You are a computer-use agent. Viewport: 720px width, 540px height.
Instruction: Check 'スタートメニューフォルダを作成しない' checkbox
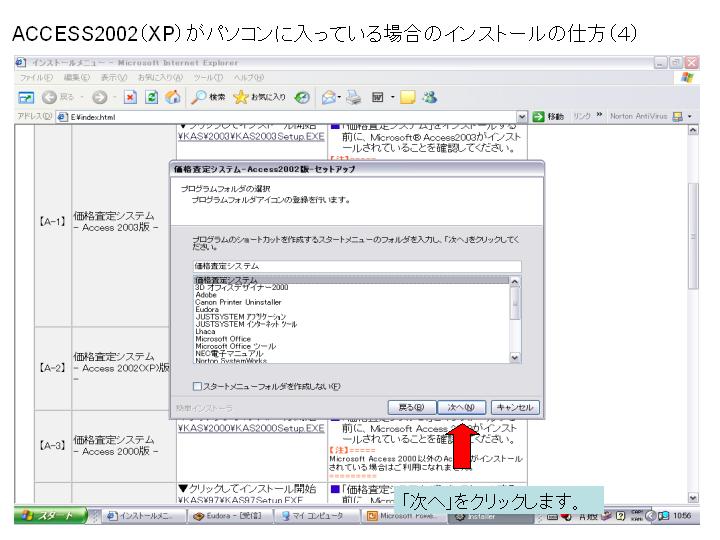tap(197, 386)
